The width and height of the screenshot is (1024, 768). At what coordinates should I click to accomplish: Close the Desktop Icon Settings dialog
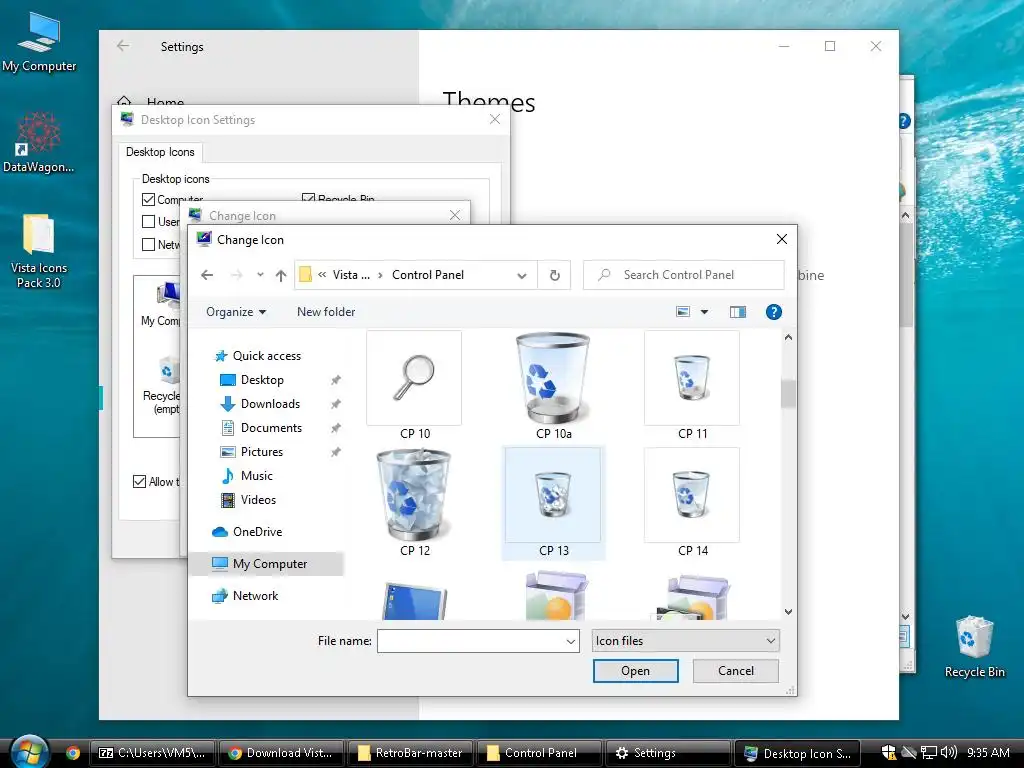click(x=495, y=120)
